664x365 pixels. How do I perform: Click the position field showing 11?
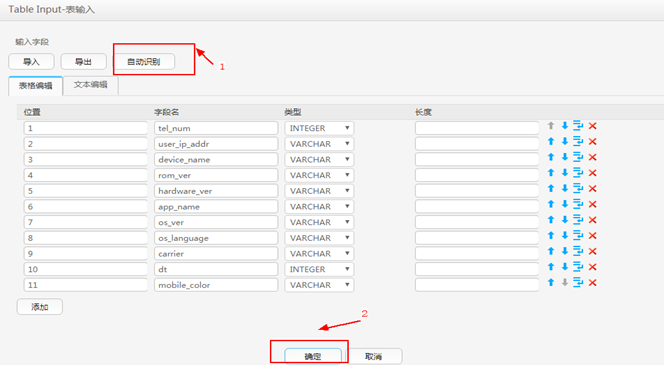86,285
